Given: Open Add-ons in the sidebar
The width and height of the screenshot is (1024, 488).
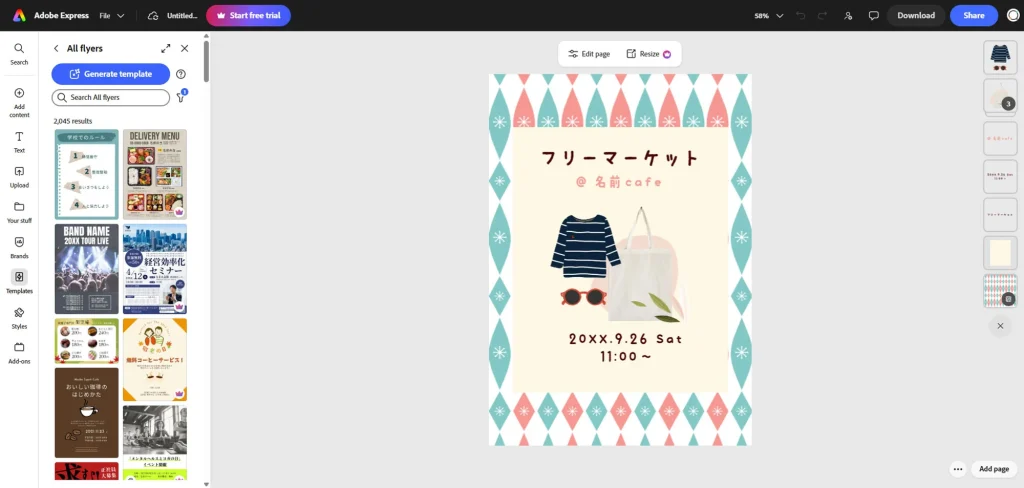Looking at the screenshot, I should point(19,353).
